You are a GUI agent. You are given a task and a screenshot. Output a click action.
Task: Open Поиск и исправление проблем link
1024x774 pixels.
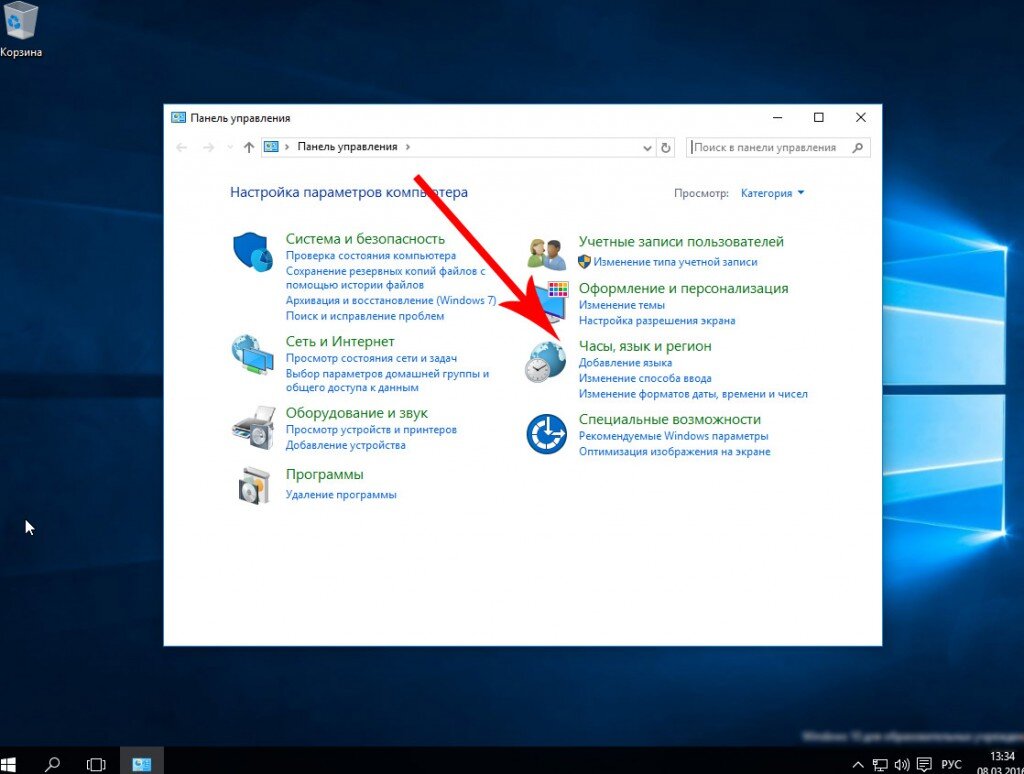click(365, 316)
